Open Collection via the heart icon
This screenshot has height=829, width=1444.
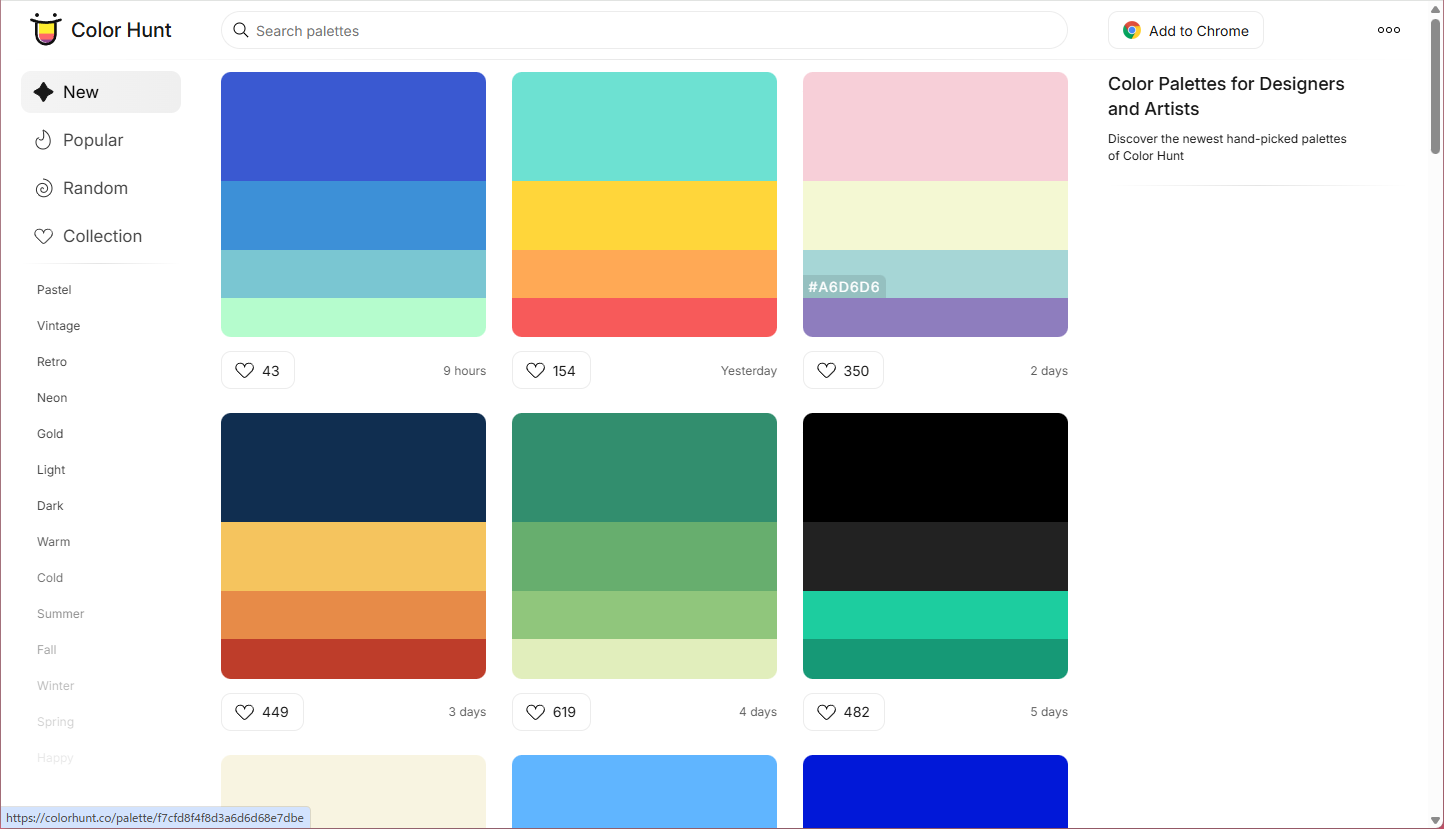(43, 236)
